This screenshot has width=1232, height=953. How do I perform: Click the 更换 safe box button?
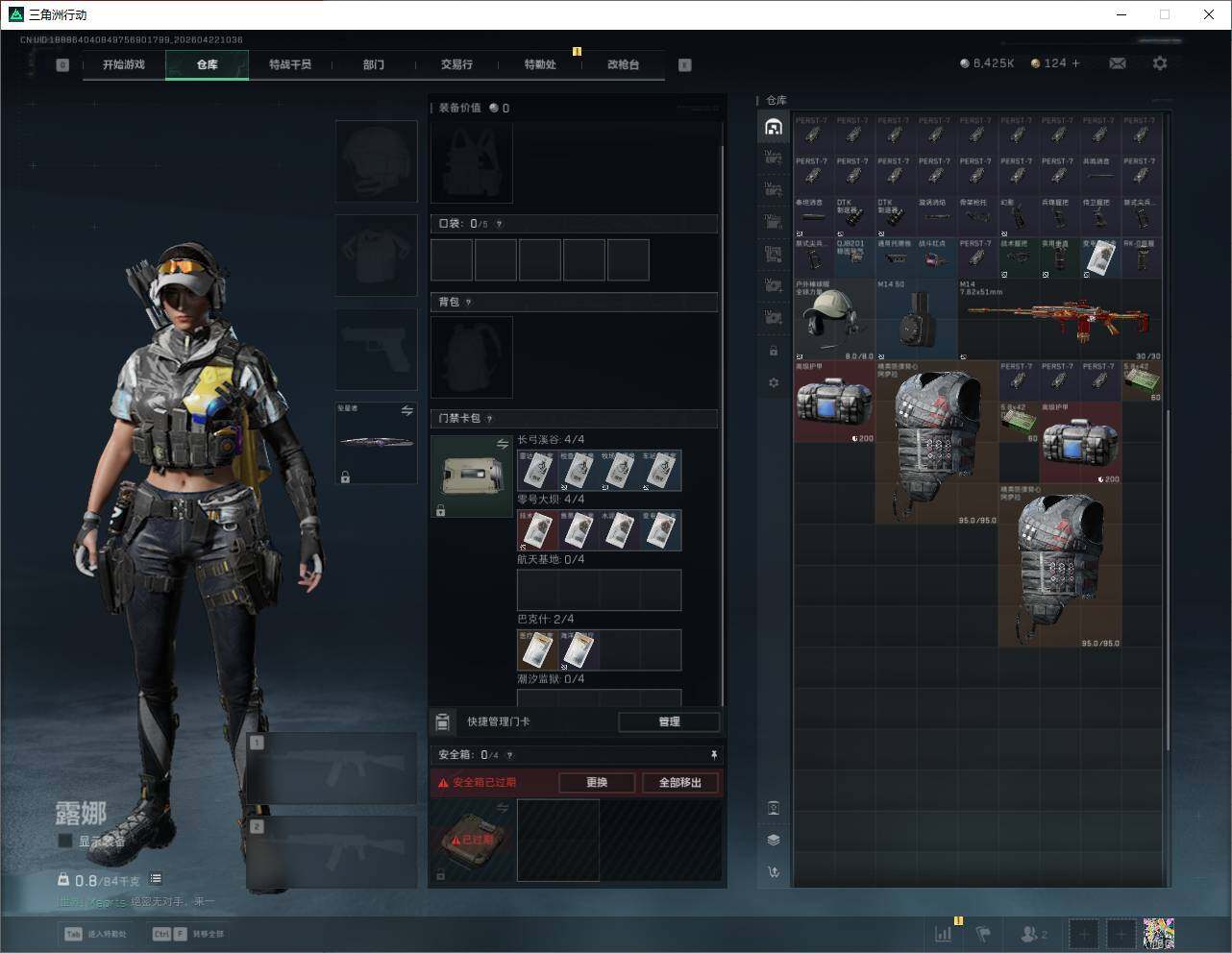coord(597,782)
